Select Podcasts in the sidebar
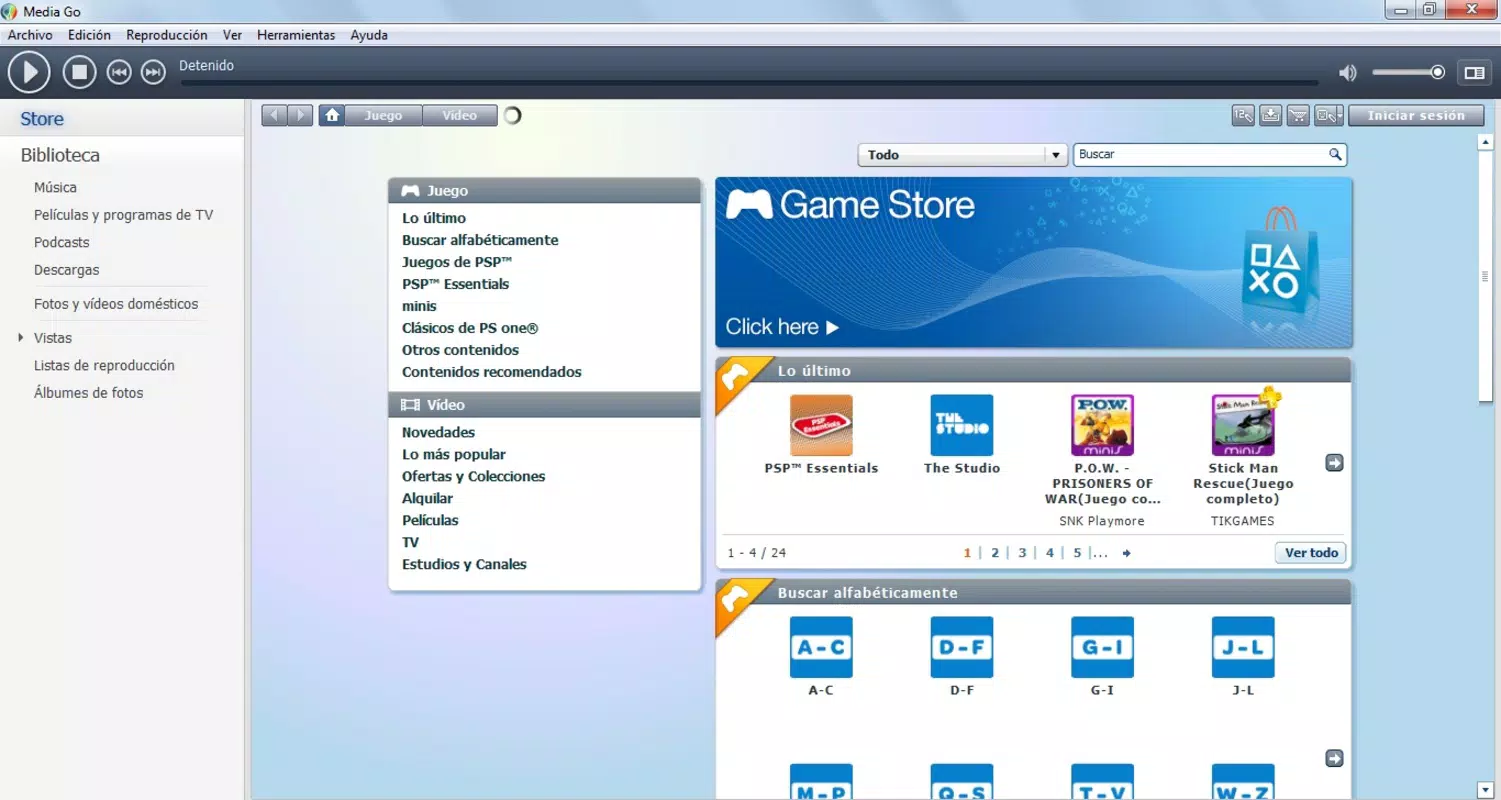The width and height of the screenshot is (1501, 800). click(61, 242)
